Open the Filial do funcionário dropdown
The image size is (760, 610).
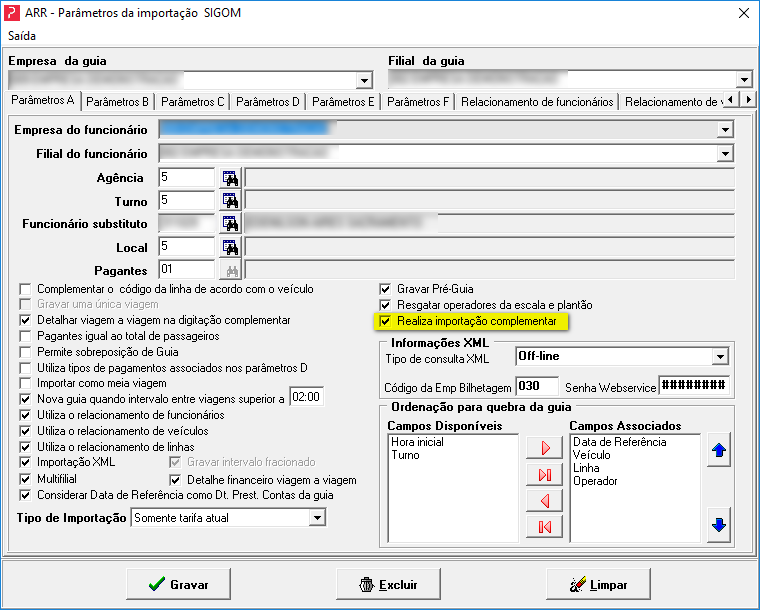pyautogui.click(x=725, y=154)
